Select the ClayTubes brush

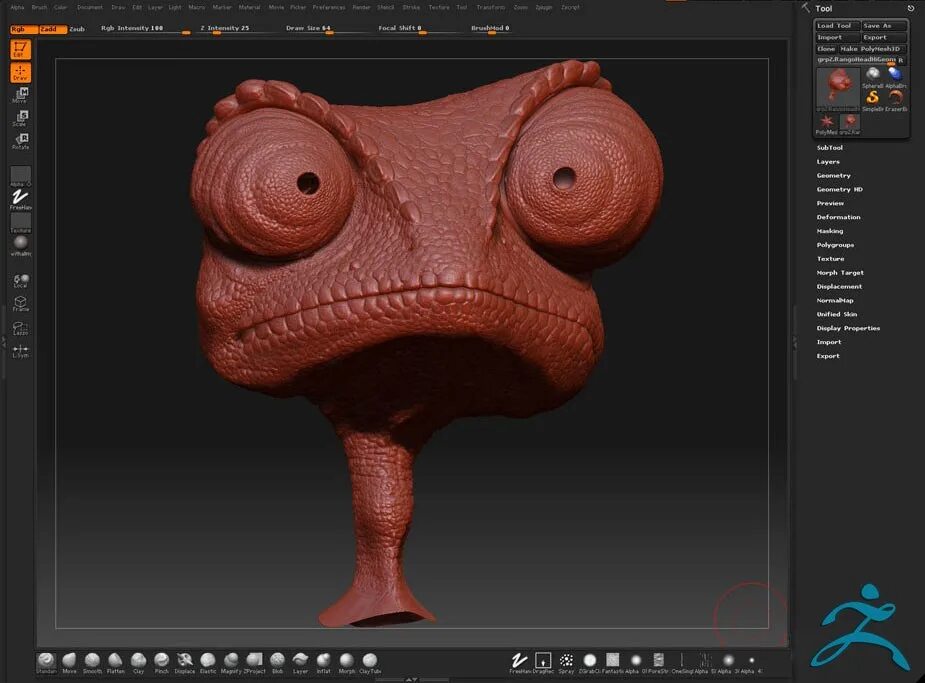pos(370,661)
